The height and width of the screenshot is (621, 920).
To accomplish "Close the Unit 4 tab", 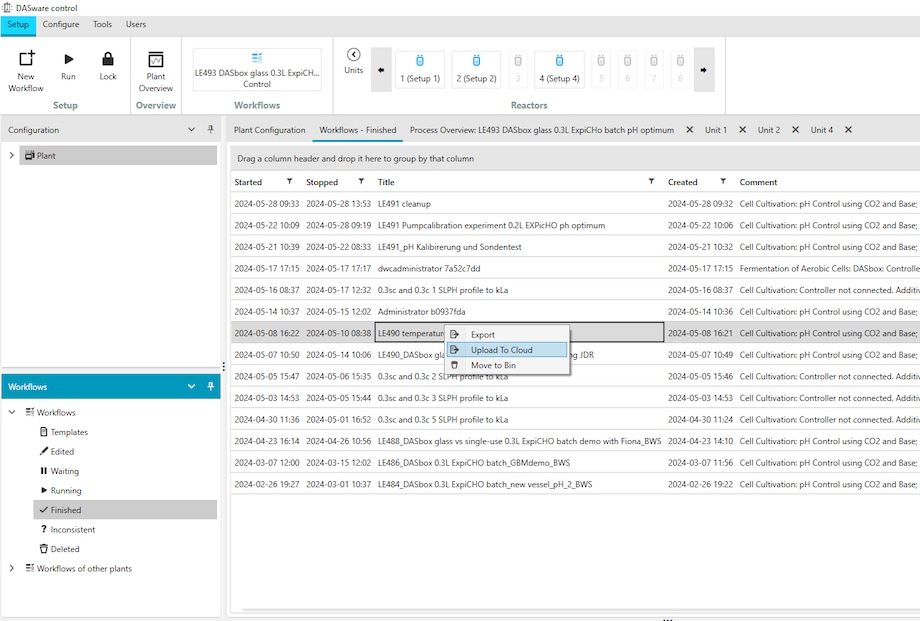I will (848, 130).
